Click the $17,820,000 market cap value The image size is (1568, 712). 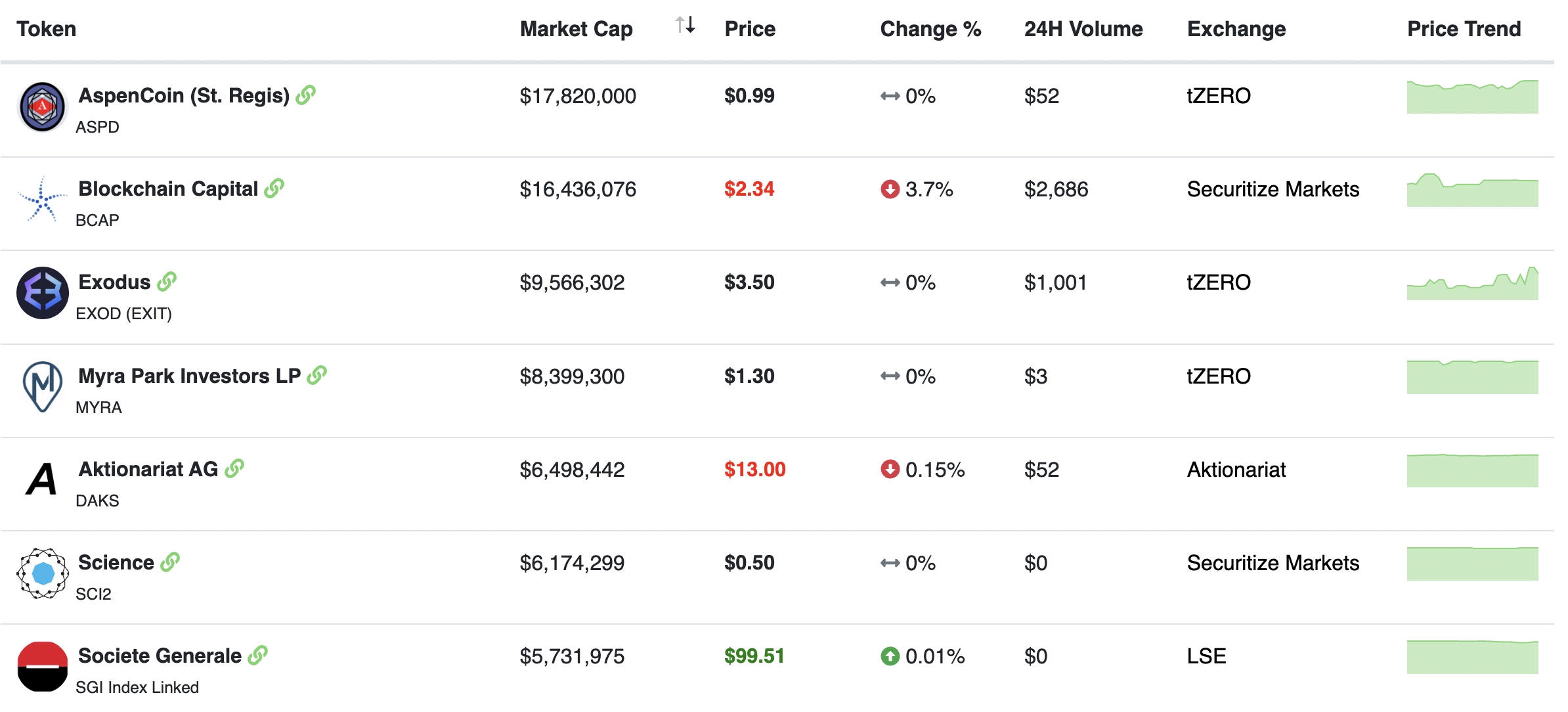[x=578, y=97]
